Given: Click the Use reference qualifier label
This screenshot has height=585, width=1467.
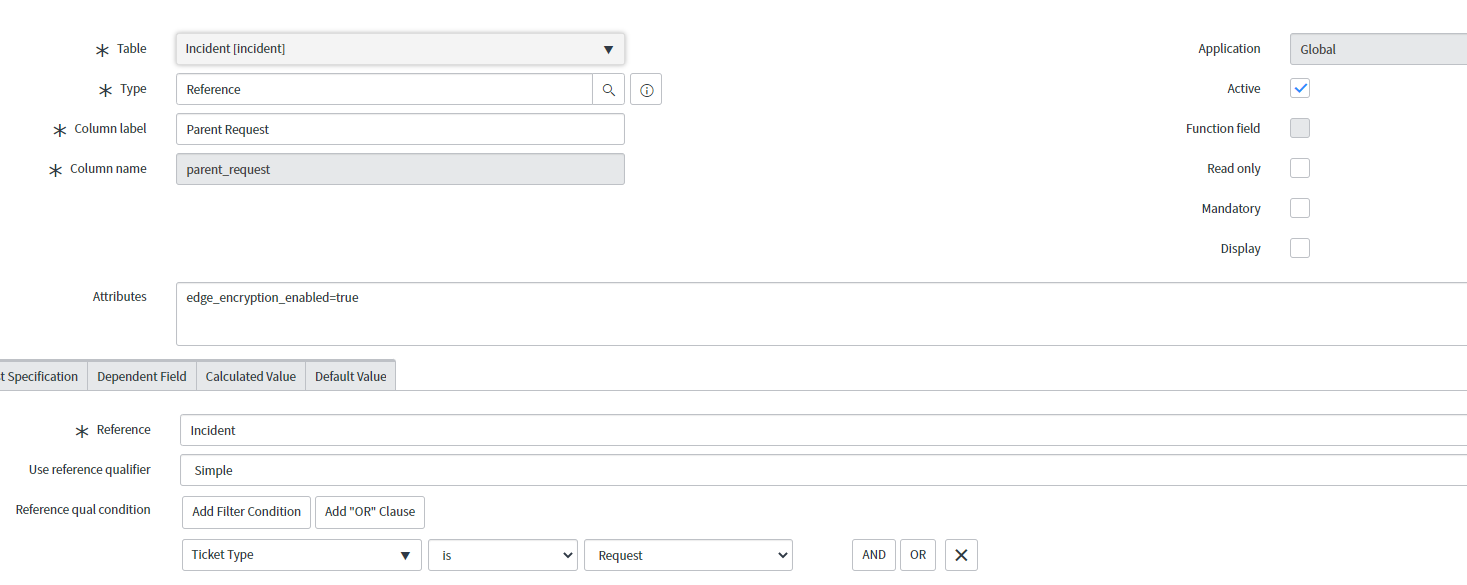Looking at the screenshot, I should [x=90, y=470].
